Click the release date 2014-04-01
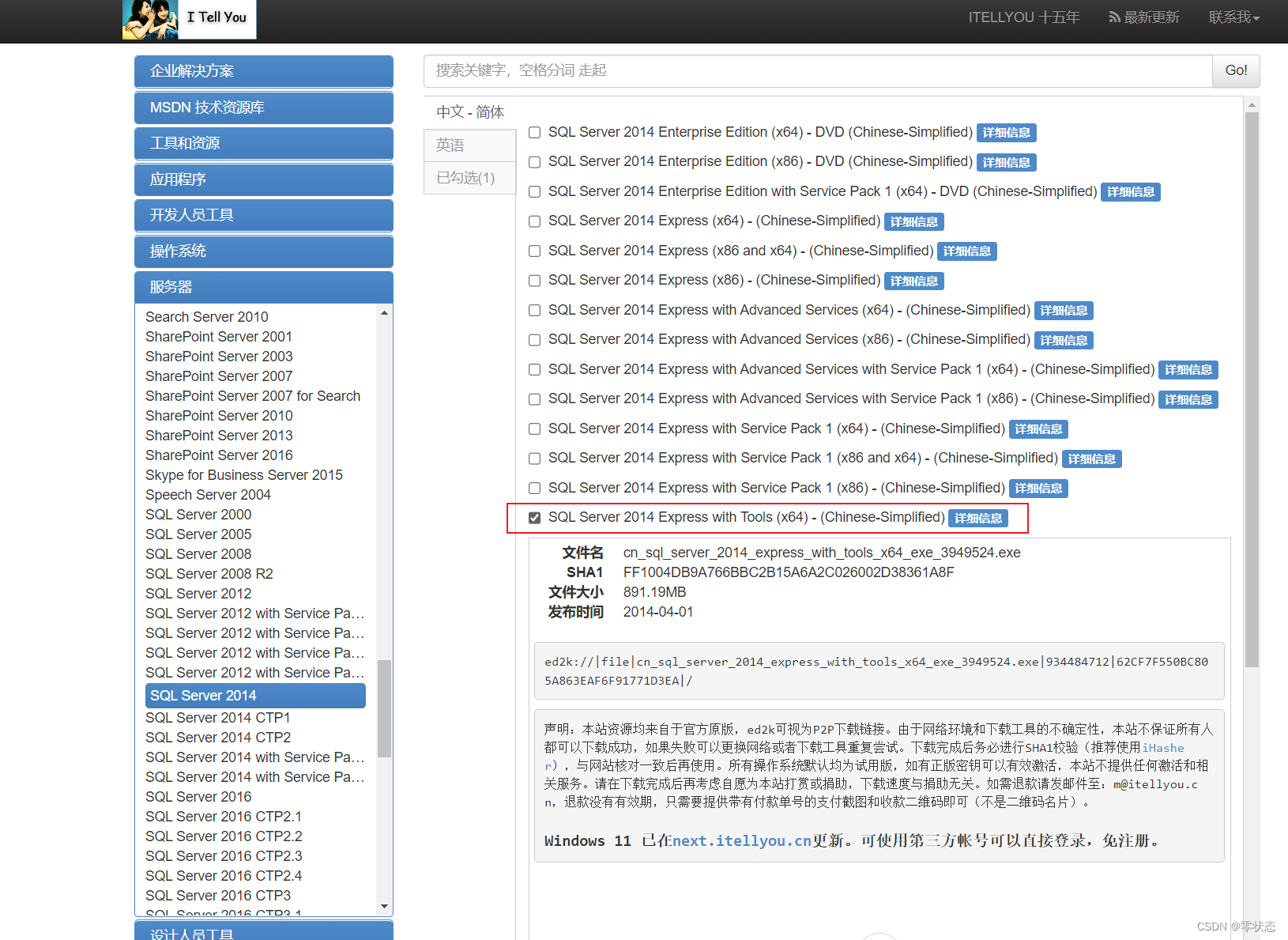The width and height of the screenshot is (1288, 940). (658, 612)
